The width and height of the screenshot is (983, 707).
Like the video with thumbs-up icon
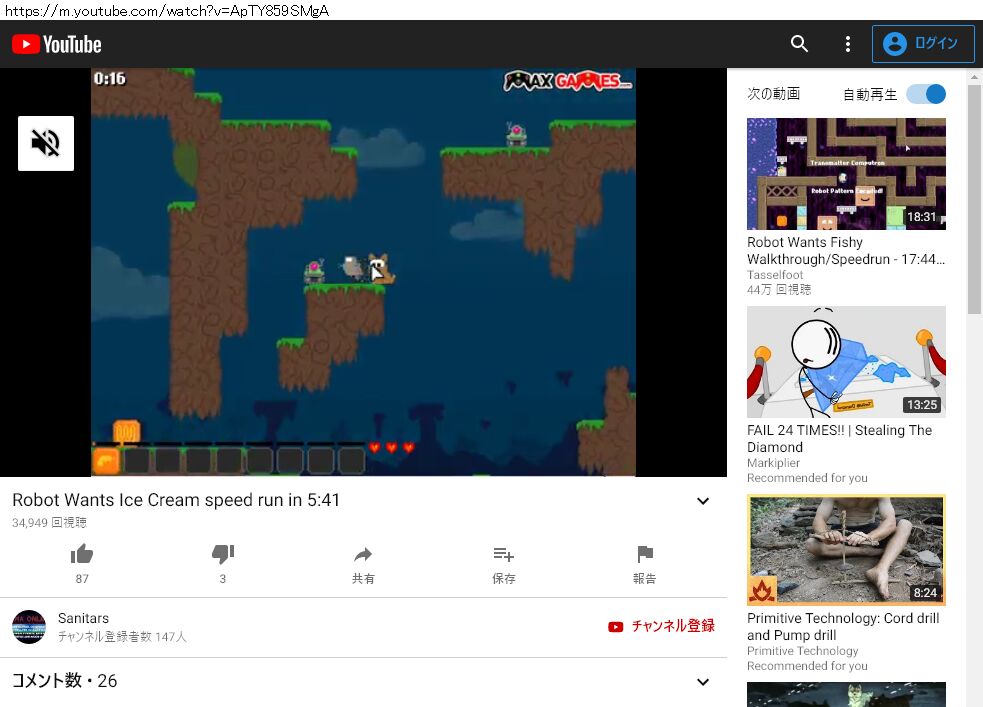82,554
